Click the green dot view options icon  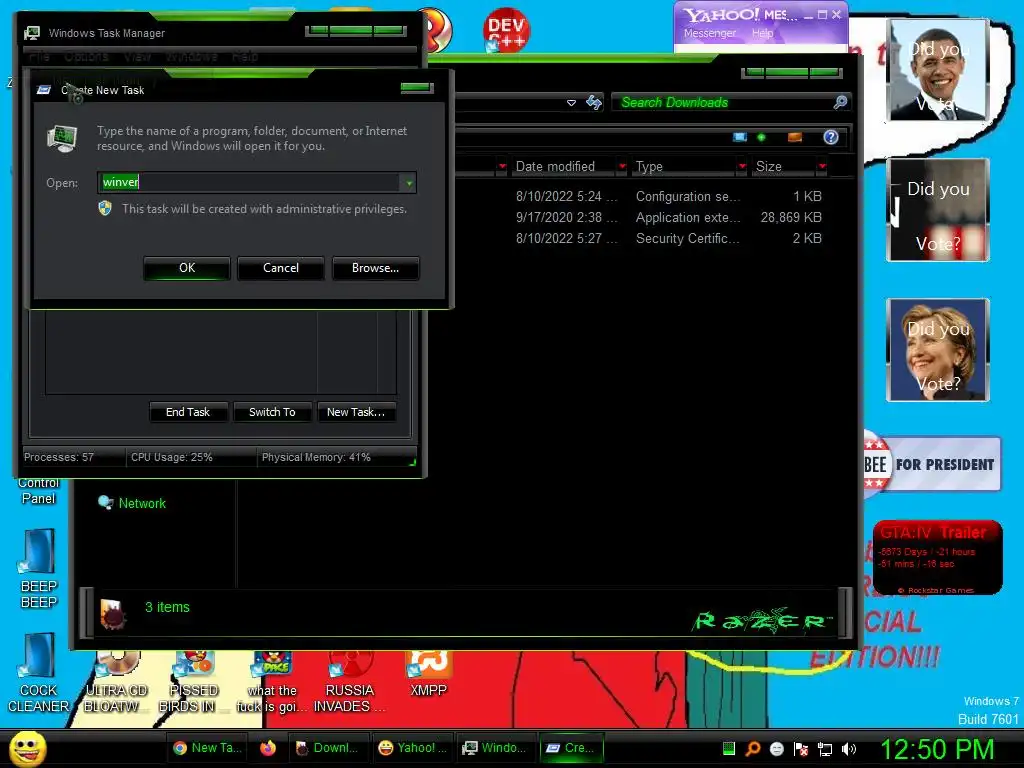(761, 137)
